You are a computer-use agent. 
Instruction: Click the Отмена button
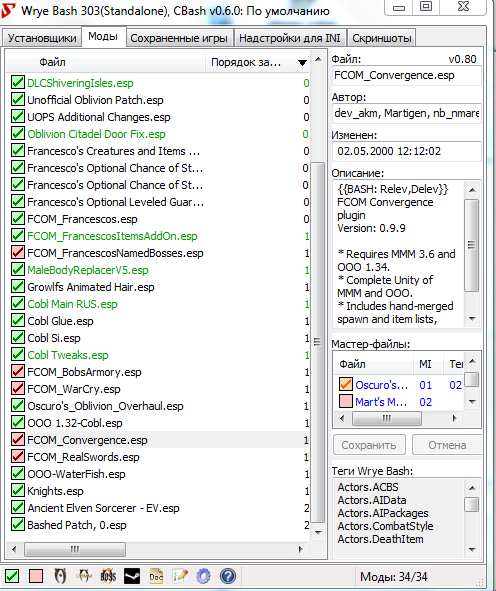tap(447, 445)
